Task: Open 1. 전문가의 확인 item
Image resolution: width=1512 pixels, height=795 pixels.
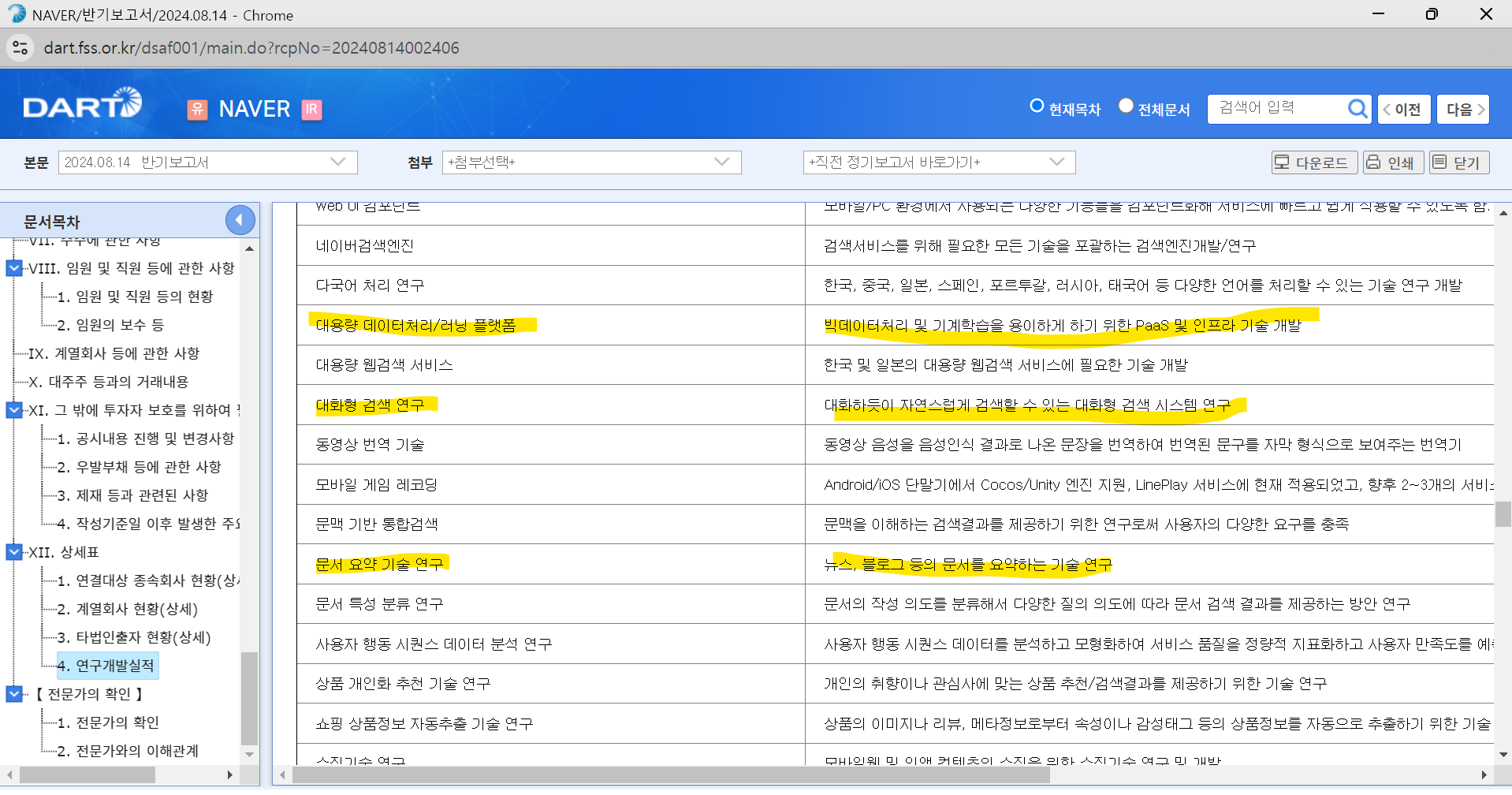Action: (108, 722)
